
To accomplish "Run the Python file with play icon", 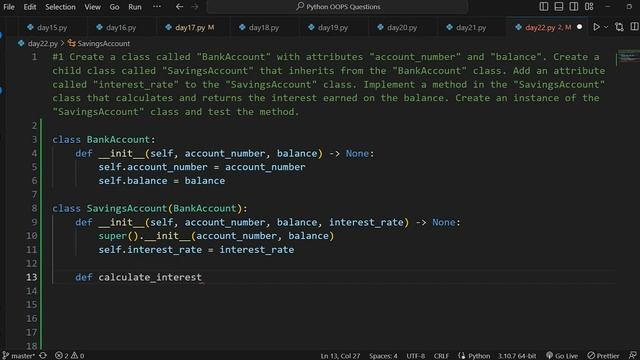I will click(x=596, y=27).
